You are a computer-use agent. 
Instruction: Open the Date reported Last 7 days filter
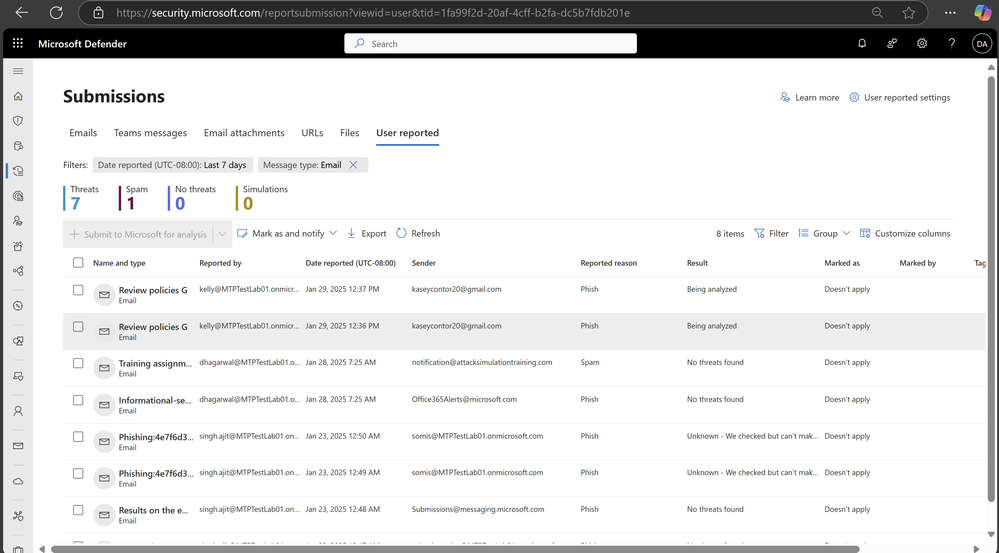pyautogui.click(x=172, y=165)
